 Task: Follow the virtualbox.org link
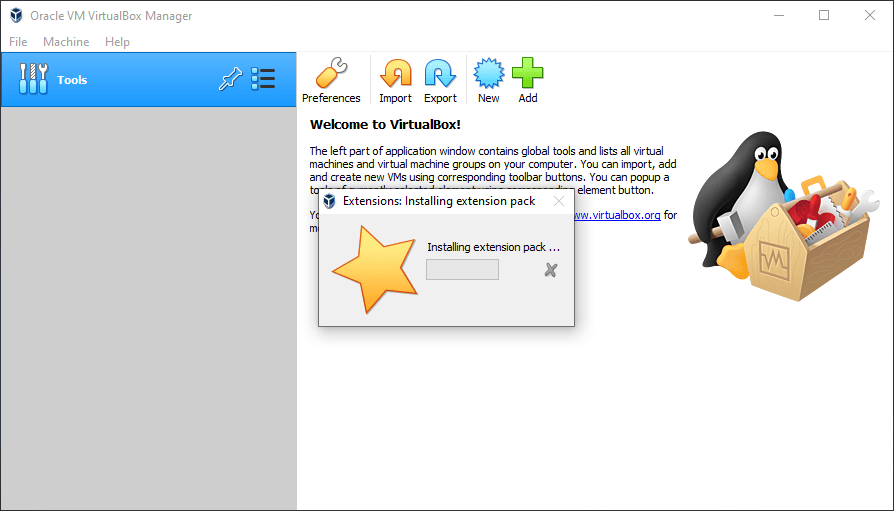(x=616, y=215)
